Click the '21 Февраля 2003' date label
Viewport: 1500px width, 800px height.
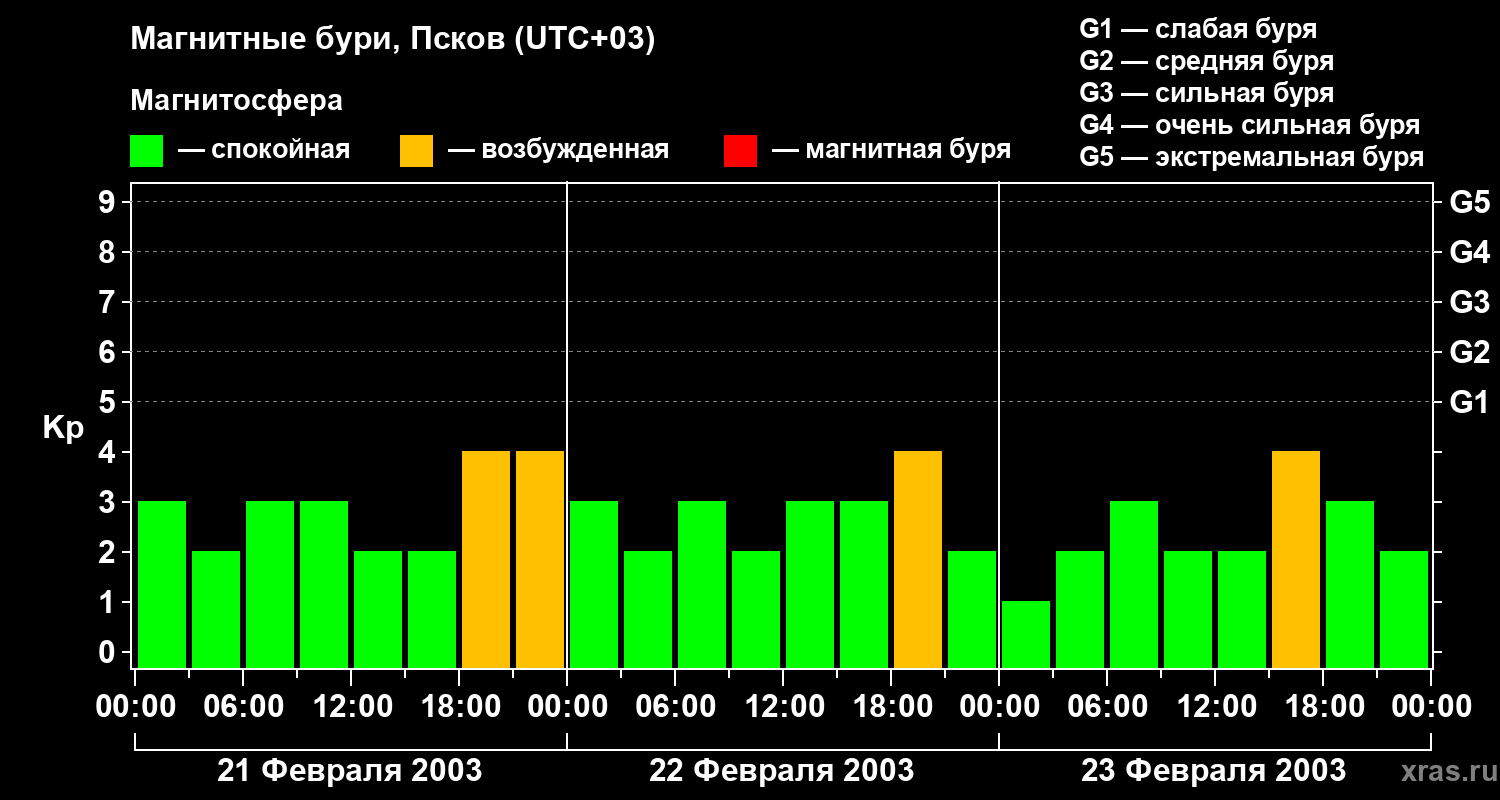point(350,771)
